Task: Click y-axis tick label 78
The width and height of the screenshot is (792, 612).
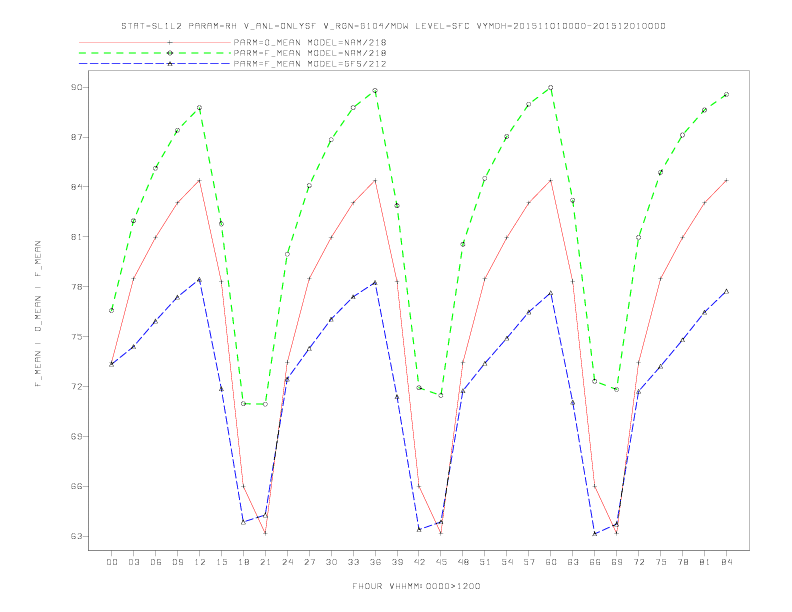Action: coord(76,287)
